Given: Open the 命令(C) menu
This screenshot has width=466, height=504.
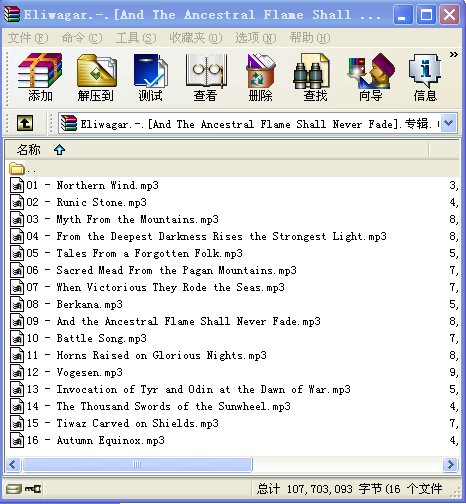Looking at the screenshot, I should (x=82, y=38).
